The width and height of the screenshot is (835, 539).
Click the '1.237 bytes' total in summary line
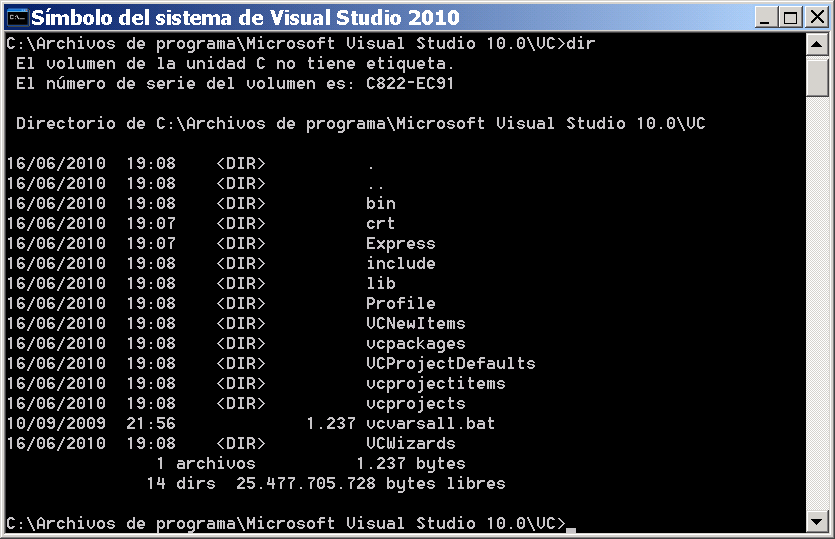411,463
